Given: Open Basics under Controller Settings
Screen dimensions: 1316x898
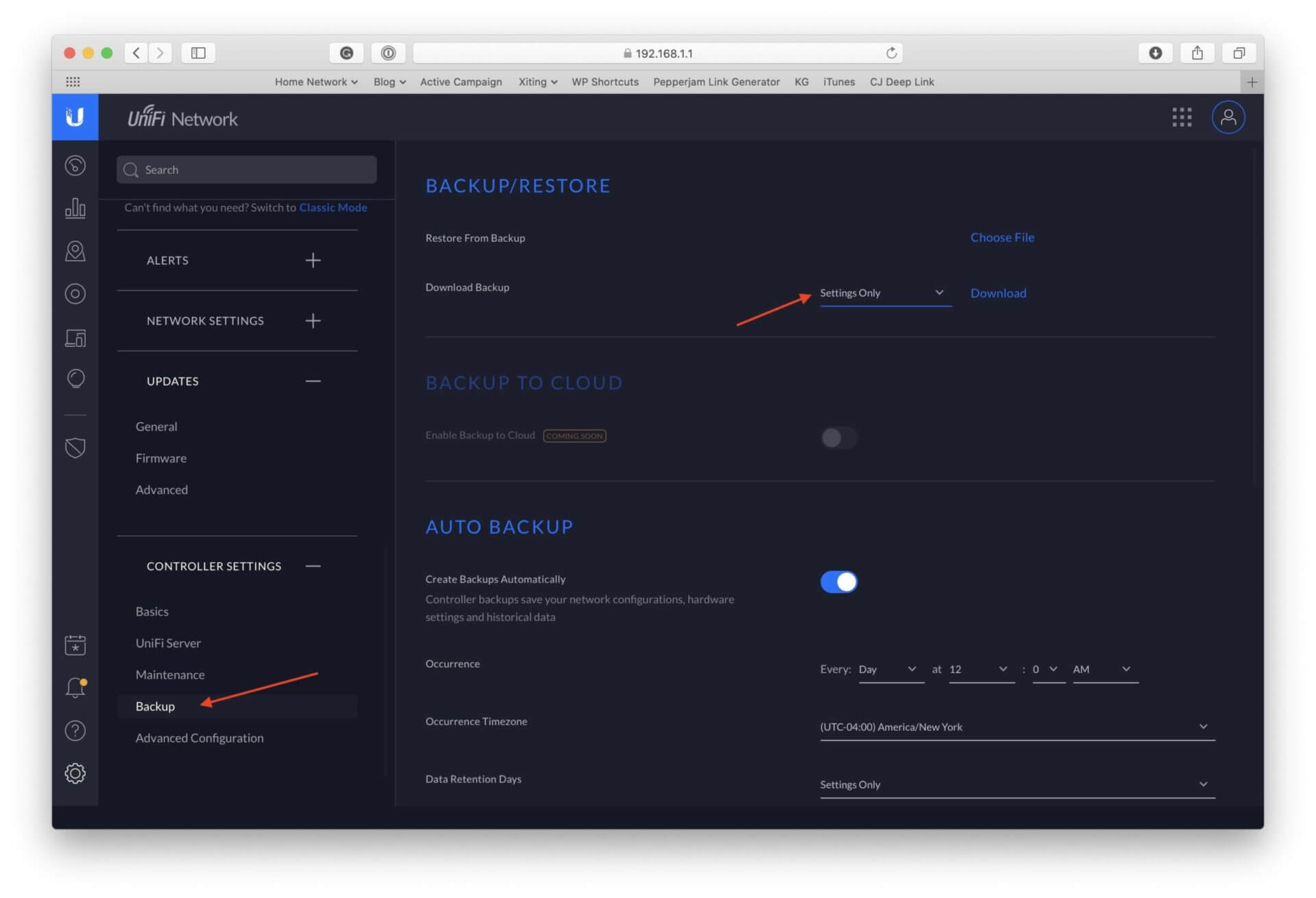Looking at the screenshot, I should (x=152, y=611).
